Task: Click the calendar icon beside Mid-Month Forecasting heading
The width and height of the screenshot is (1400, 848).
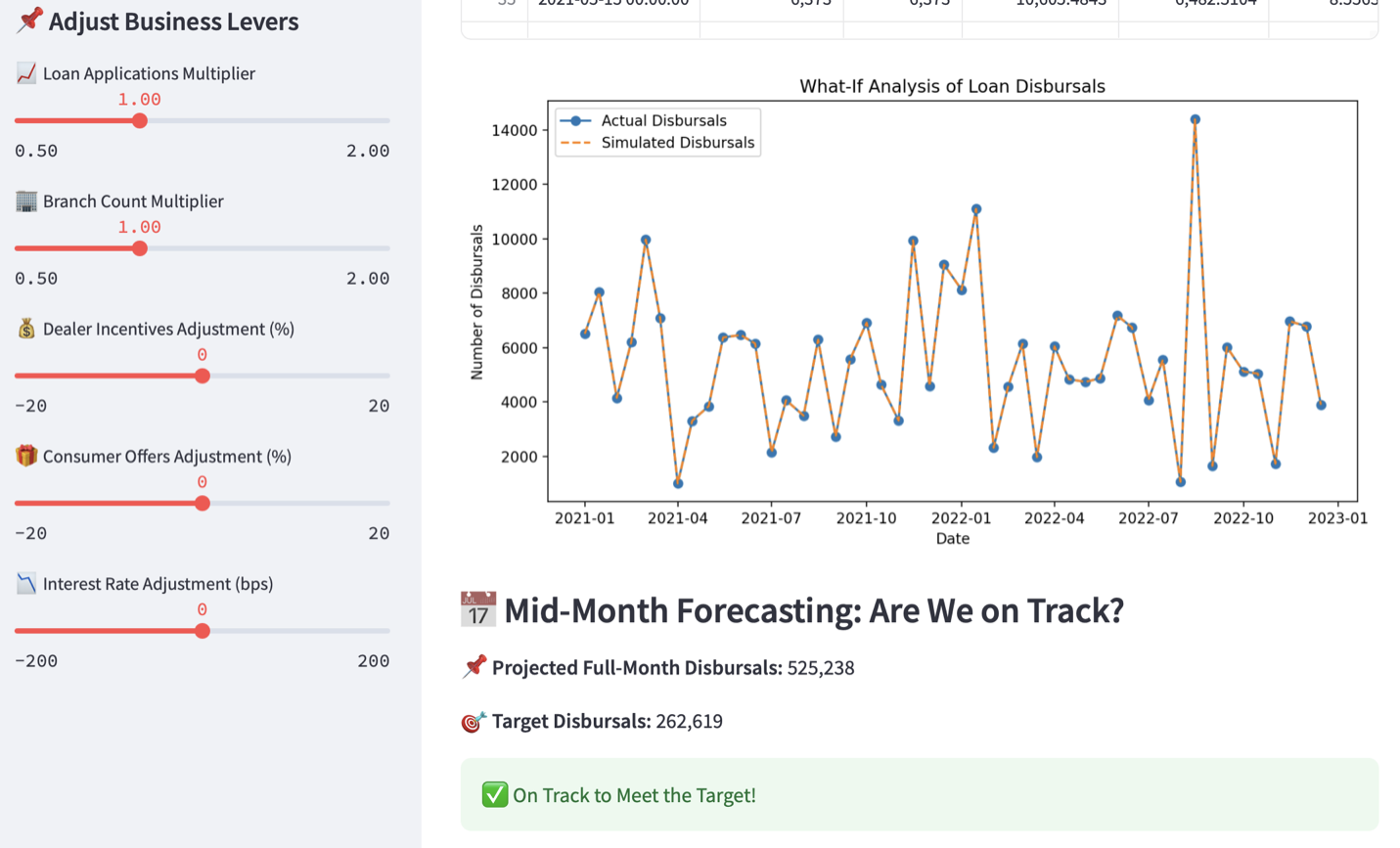Action: pyautogui.click(x=477, y=610)
